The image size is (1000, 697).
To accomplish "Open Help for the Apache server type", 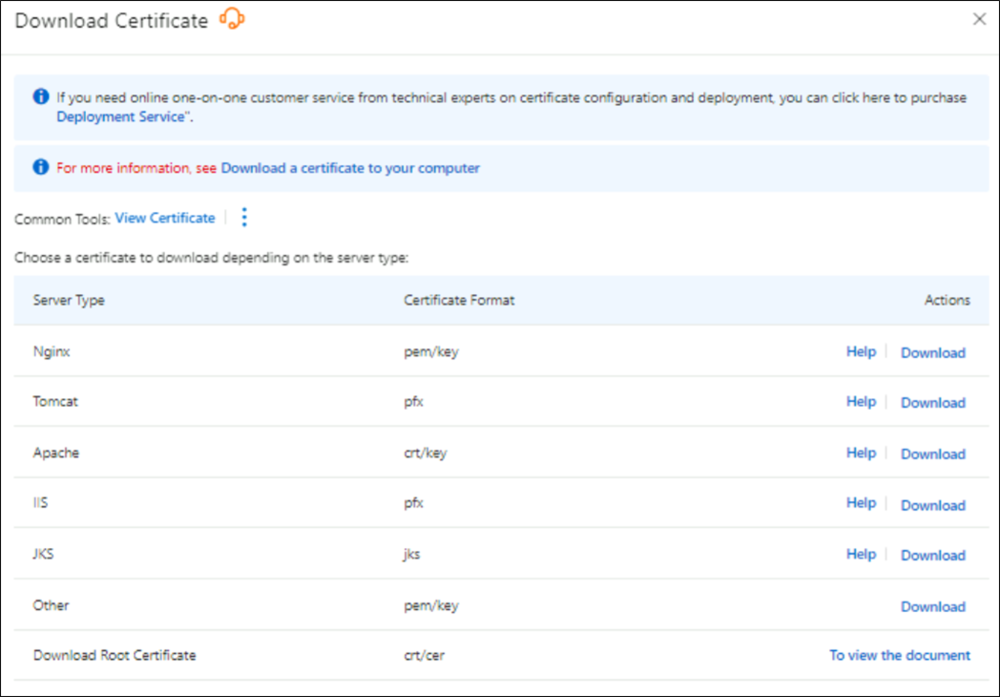I will (x=861, y=453).
